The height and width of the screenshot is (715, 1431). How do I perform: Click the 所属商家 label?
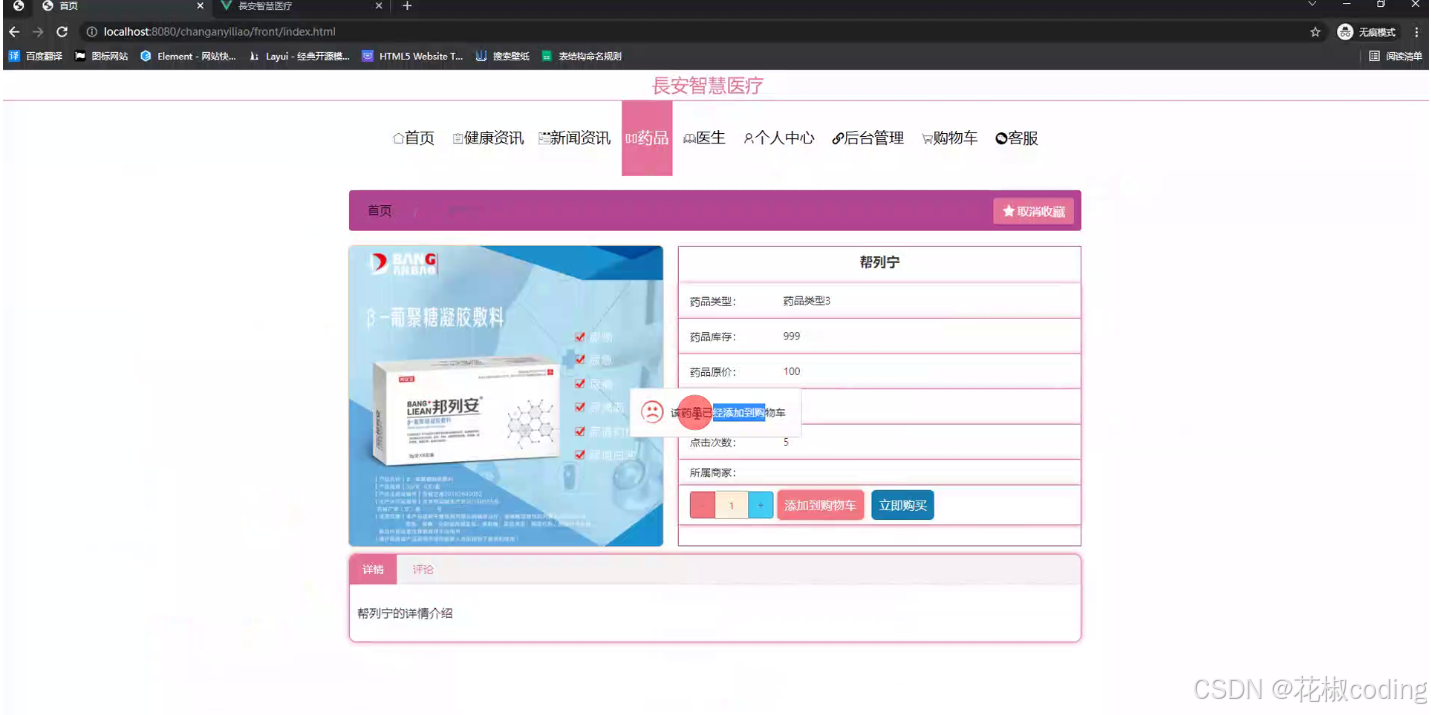[713, 472]
